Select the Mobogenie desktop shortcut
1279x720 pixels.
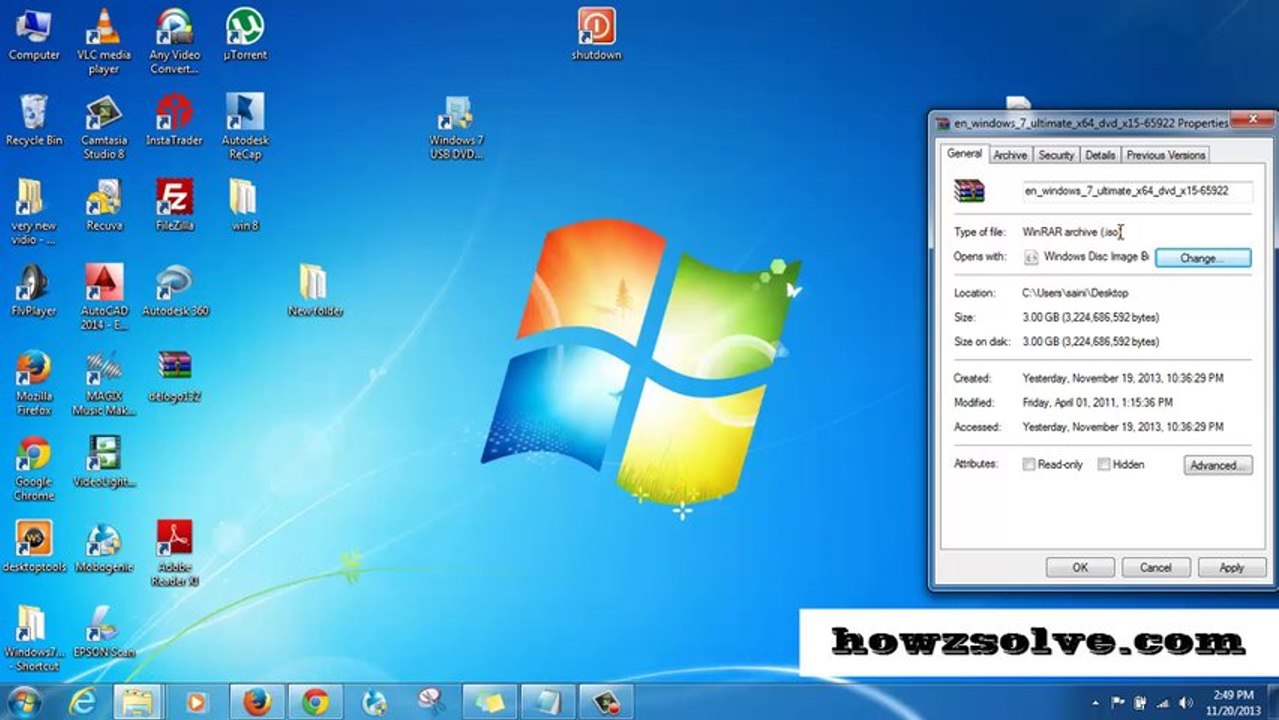[104, 546]
